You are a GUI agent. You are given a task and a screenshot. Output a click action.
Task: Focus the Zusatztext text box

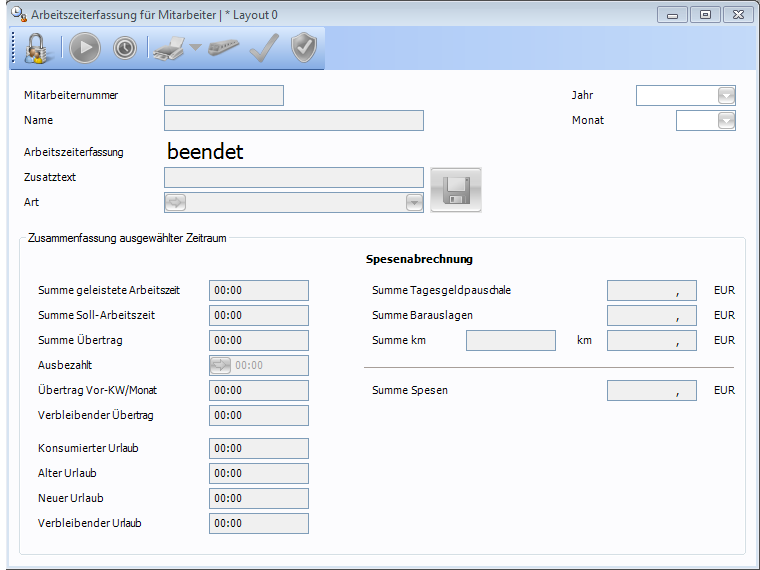[x=294, y=178]
